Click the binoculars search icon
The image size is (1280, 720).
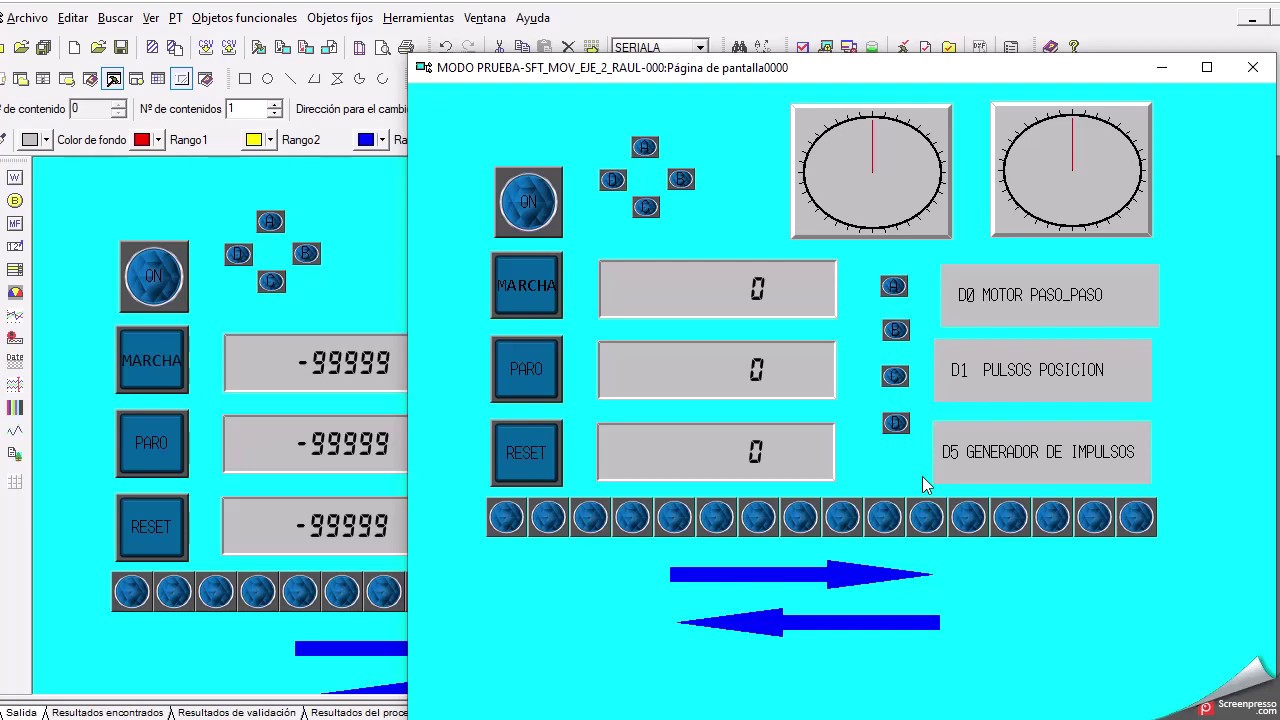point(739,47)
